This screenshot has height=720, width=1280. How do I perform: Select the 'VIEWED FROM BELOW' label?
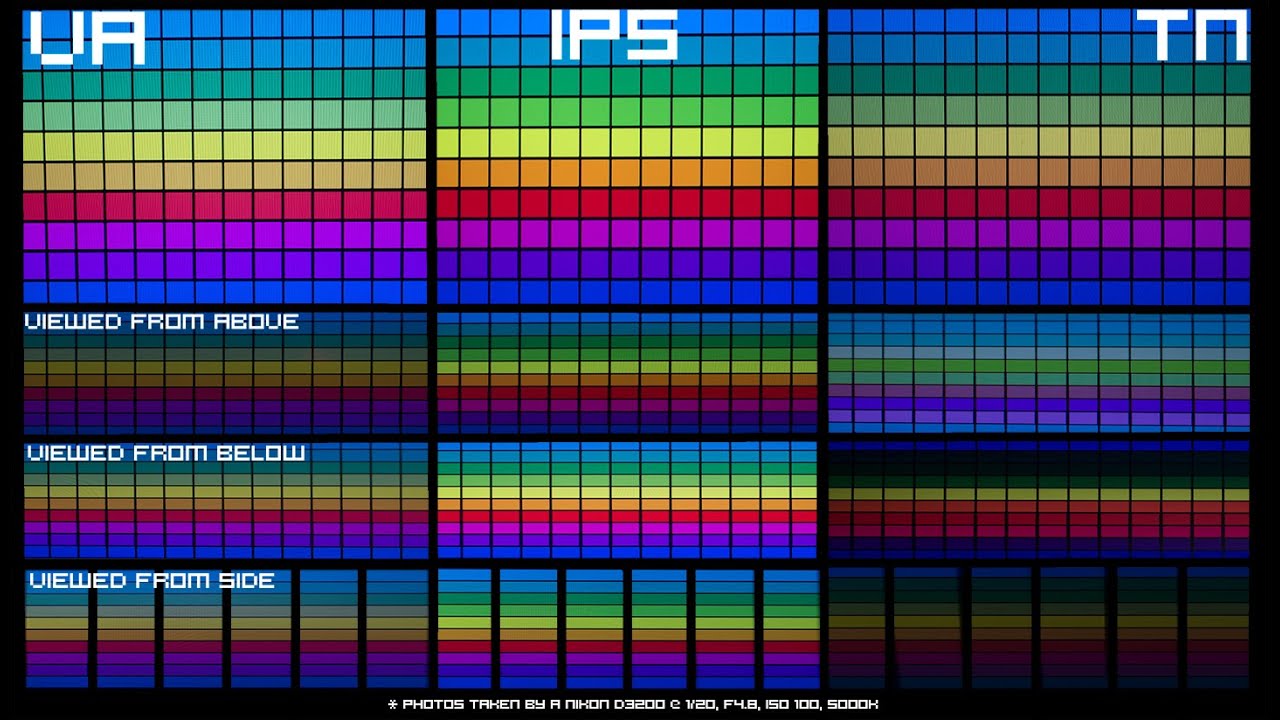pyautogui.click(x=166, y=453)
